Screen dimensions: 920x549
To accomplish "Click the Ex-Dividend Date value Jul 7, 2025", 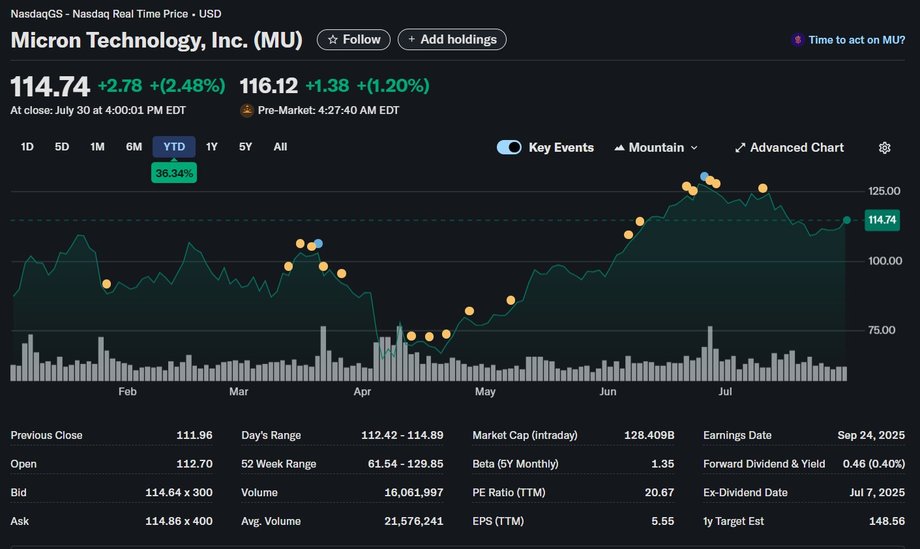I will pyautogui.click(x=877, y=493).
